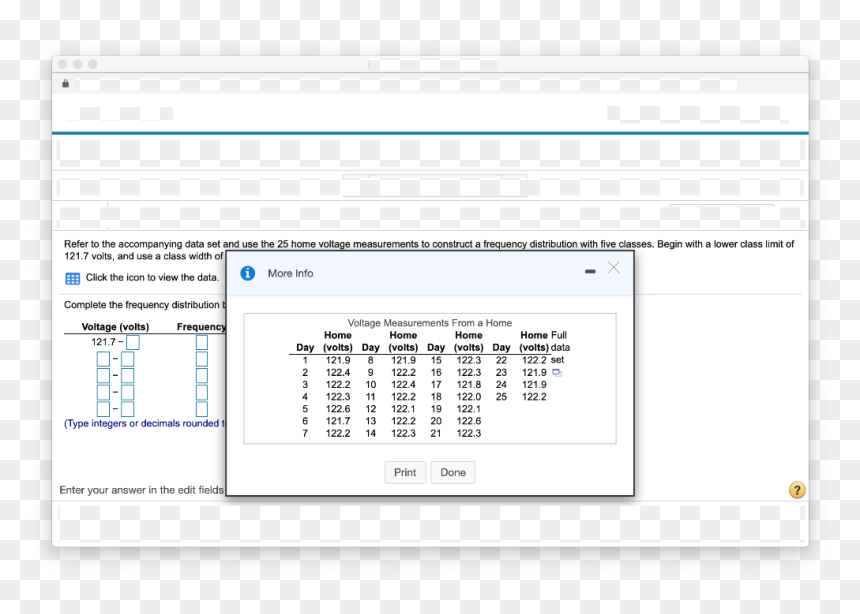Open the yellow question mark help icon
The image size is (860, 614).
pyautogui.click(x=797, y=490)
